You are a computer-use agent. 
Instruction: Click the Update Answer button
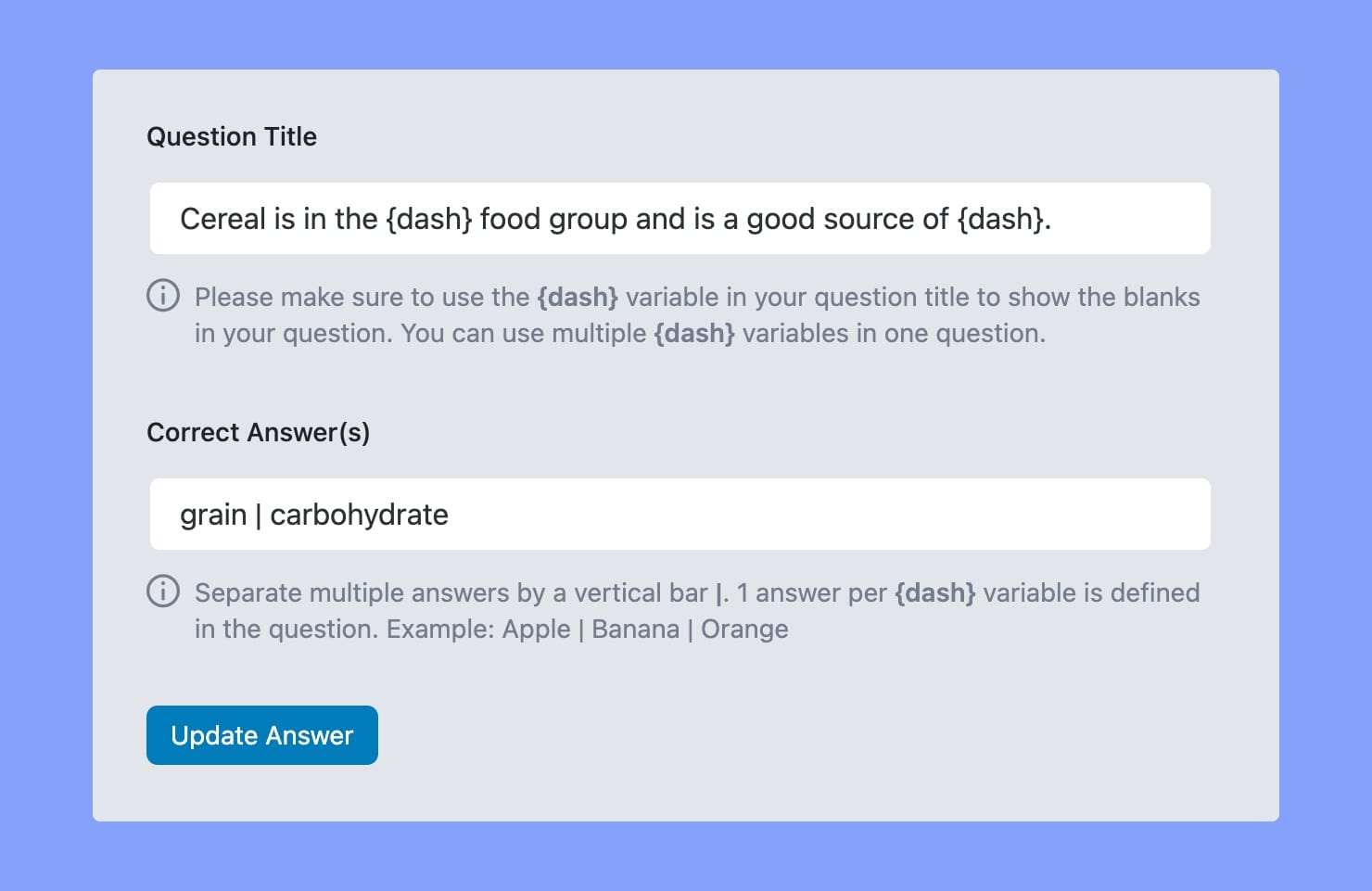click(262, 734)
